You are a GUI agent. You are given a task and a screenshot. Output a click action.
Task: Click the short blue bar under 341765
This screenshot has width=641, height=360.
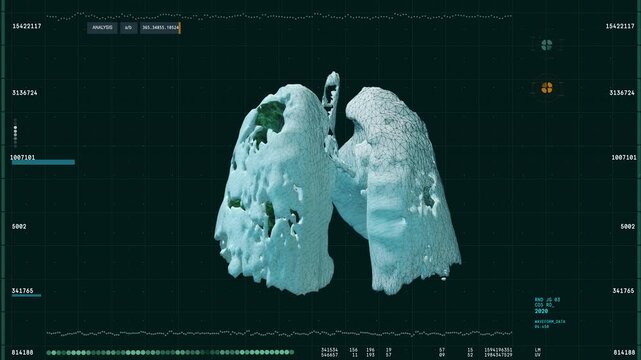pyautogui.click(x=27, y=295)
